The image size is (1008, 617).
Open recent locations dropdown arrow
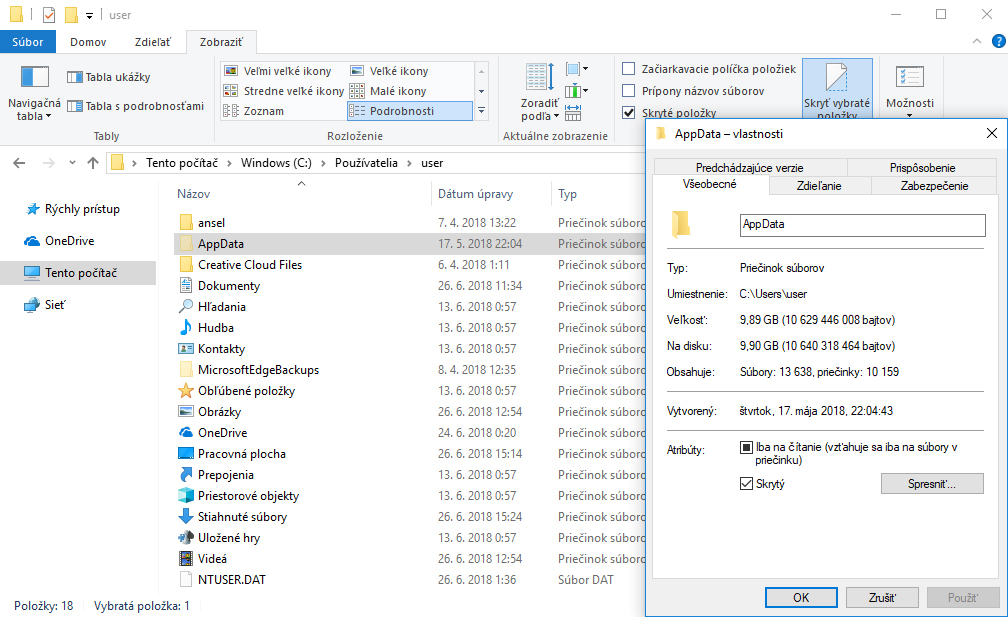[x=72, y=163]
